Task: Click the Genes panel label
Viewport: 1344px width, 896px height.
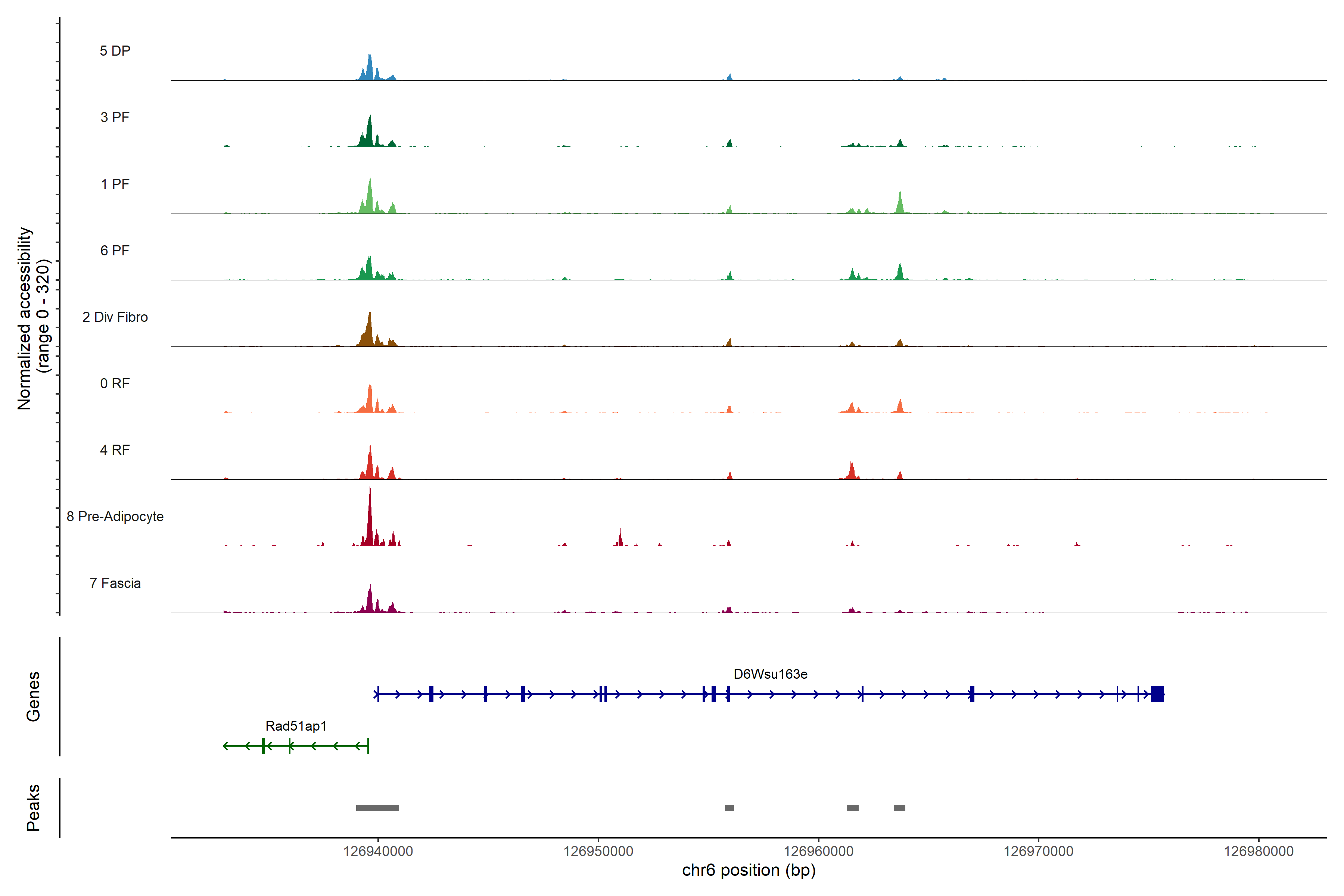Action: (x=33, y=696)
